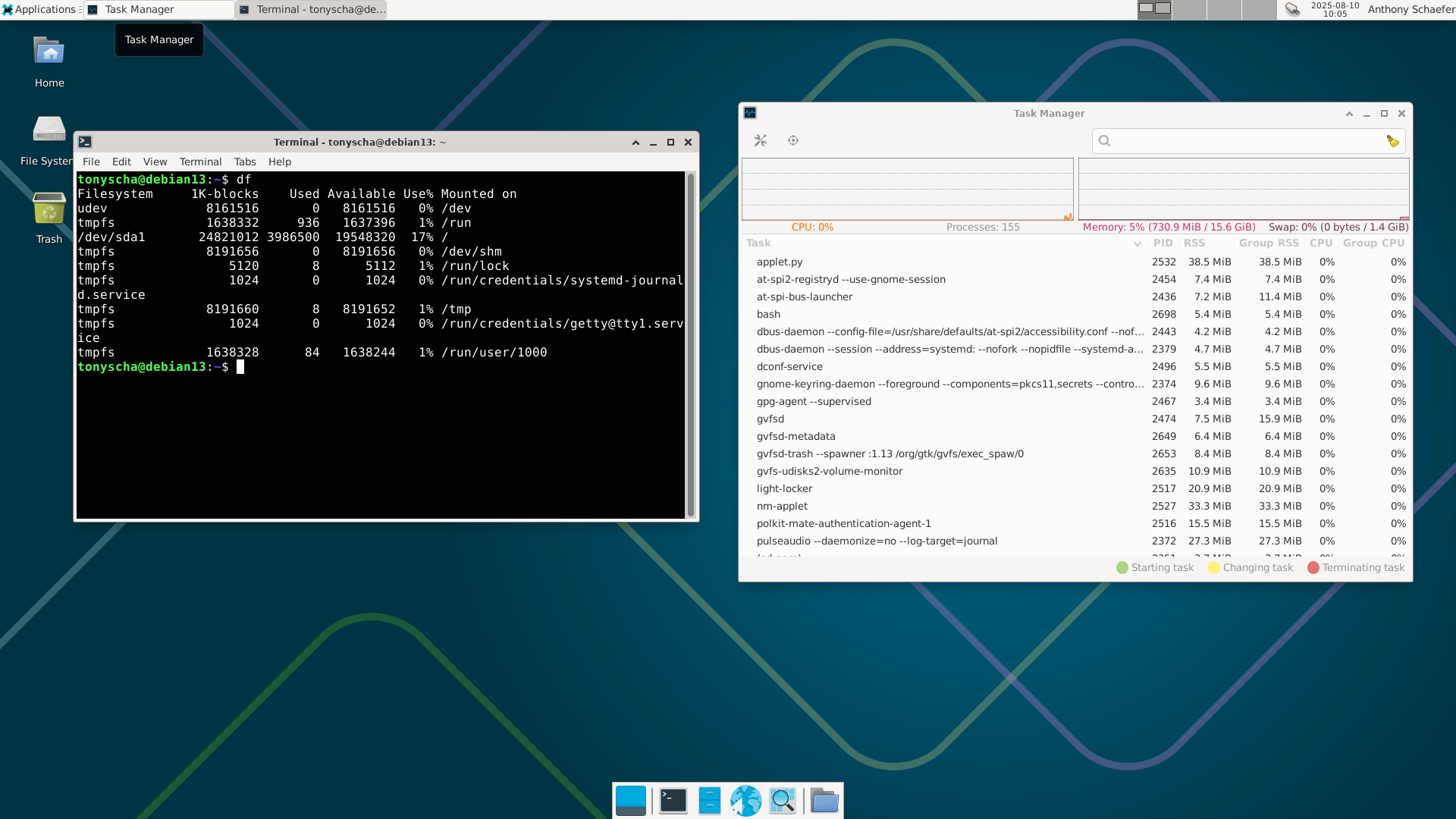Click the broom icon to clear the filter
1456x819 pixels.
coord(1393,140)
